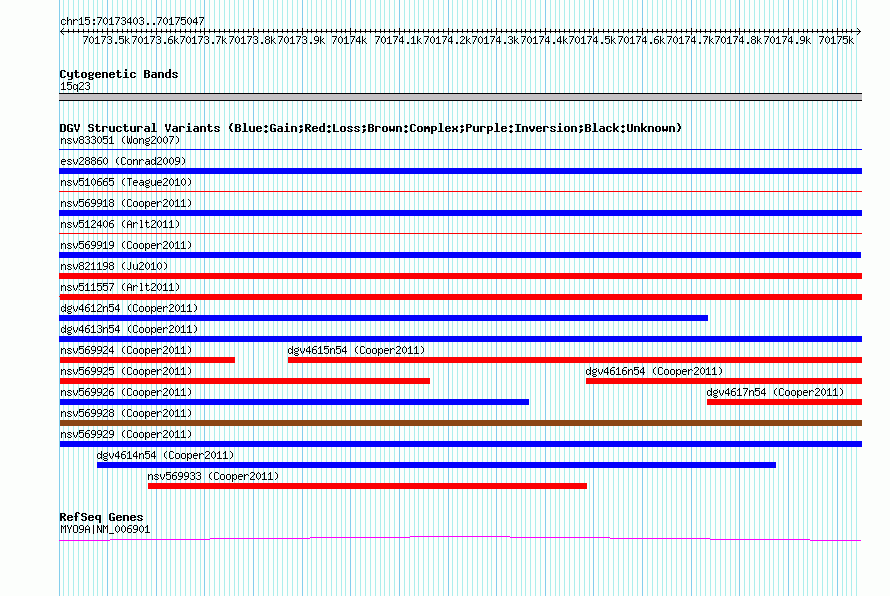
Task: Open variant nsv569919 (Cooper2011) label
Action: (x=126, y=245)
